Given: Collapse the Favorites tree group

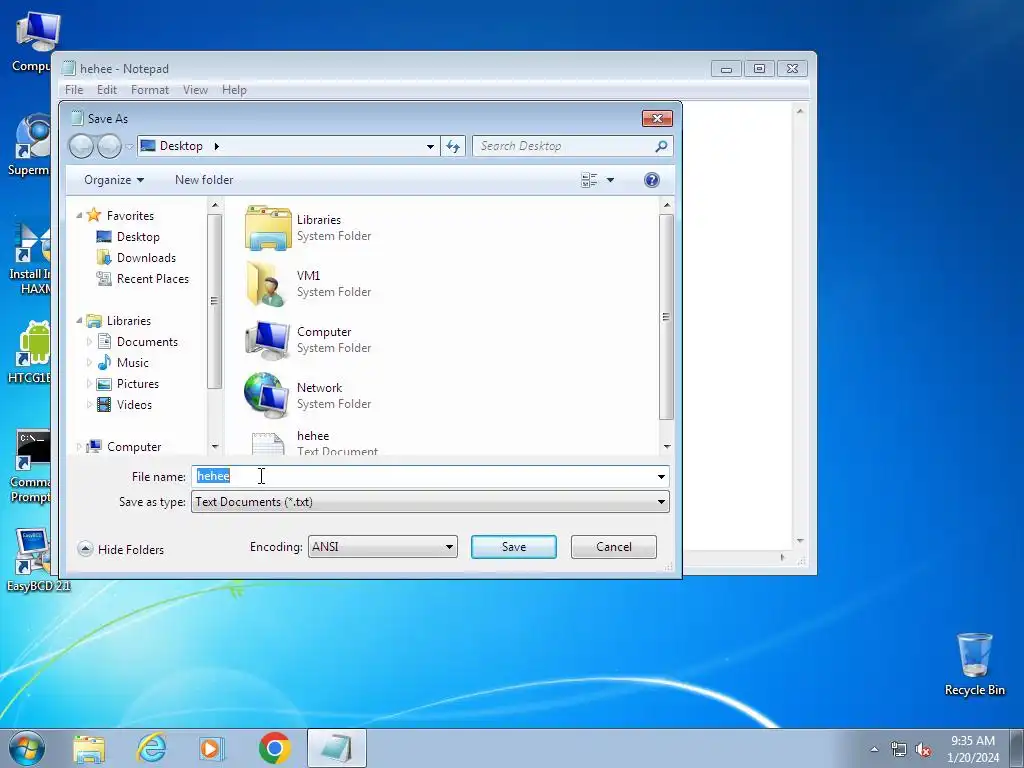Looking at the screenshot, I should pyautogui.click(x=79, y=216).
